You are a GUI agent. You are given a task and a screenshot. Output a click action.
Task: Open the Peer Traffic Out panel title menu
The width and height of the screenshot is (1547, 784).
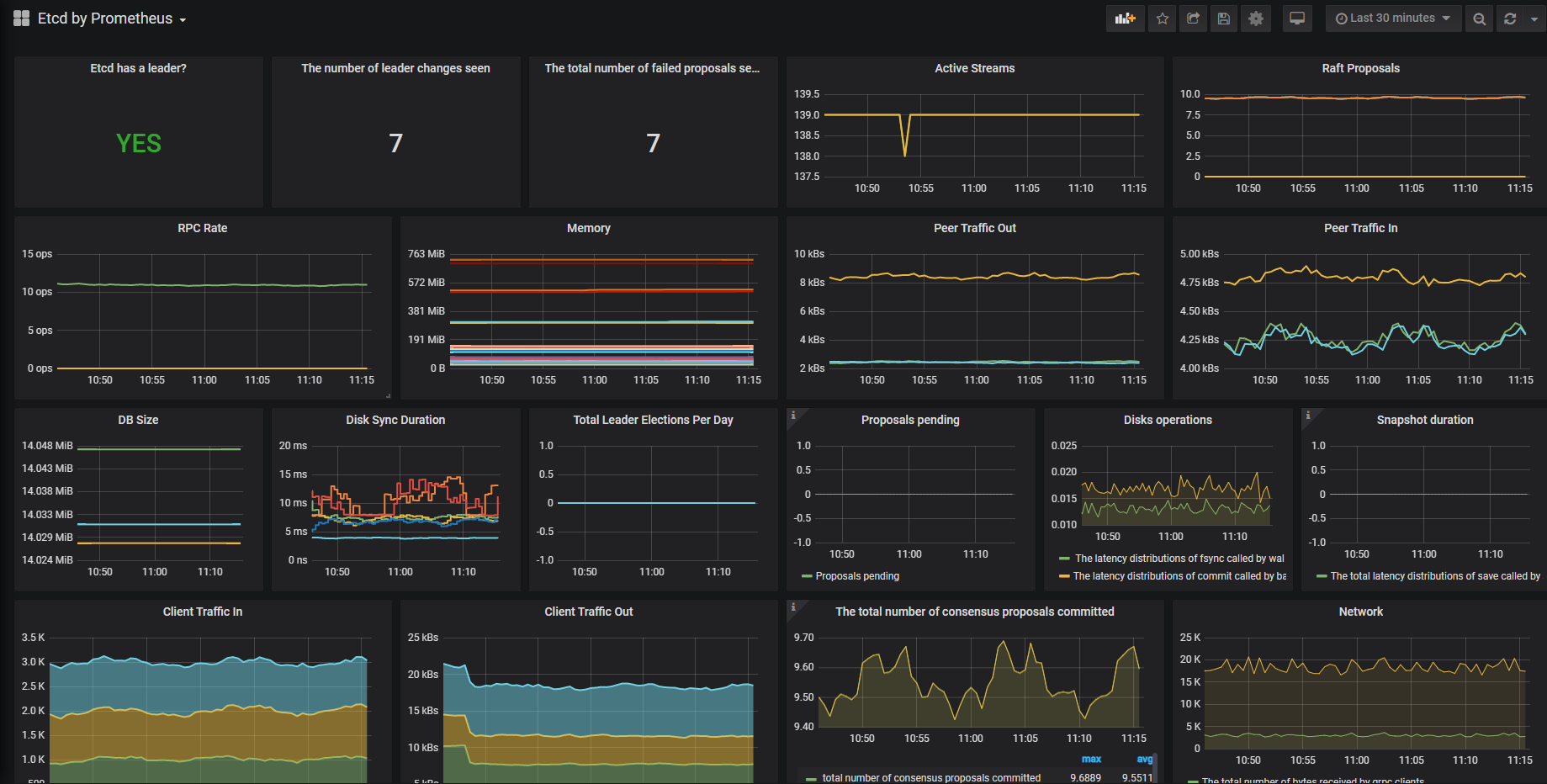[x=974, y=228]
